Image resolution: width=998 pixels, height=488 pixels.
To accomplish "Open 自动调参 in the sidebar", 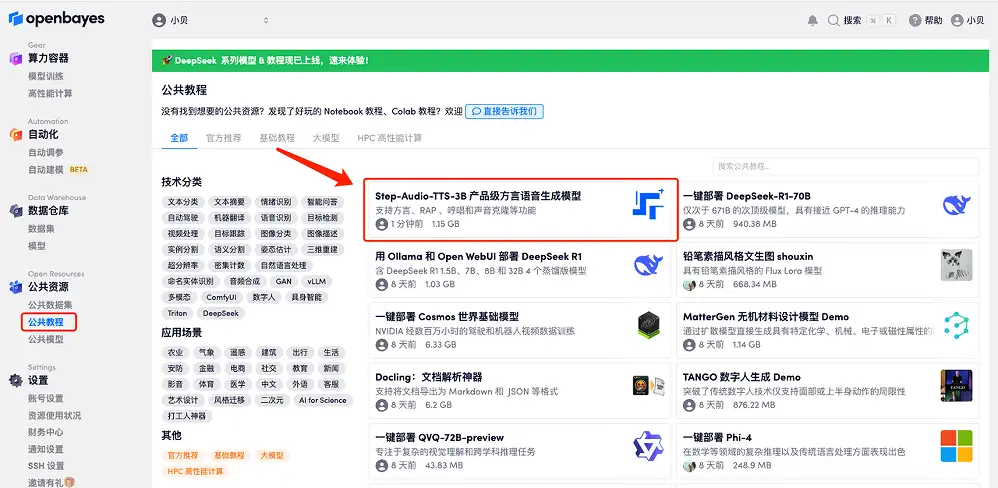I will coord(46,152).
